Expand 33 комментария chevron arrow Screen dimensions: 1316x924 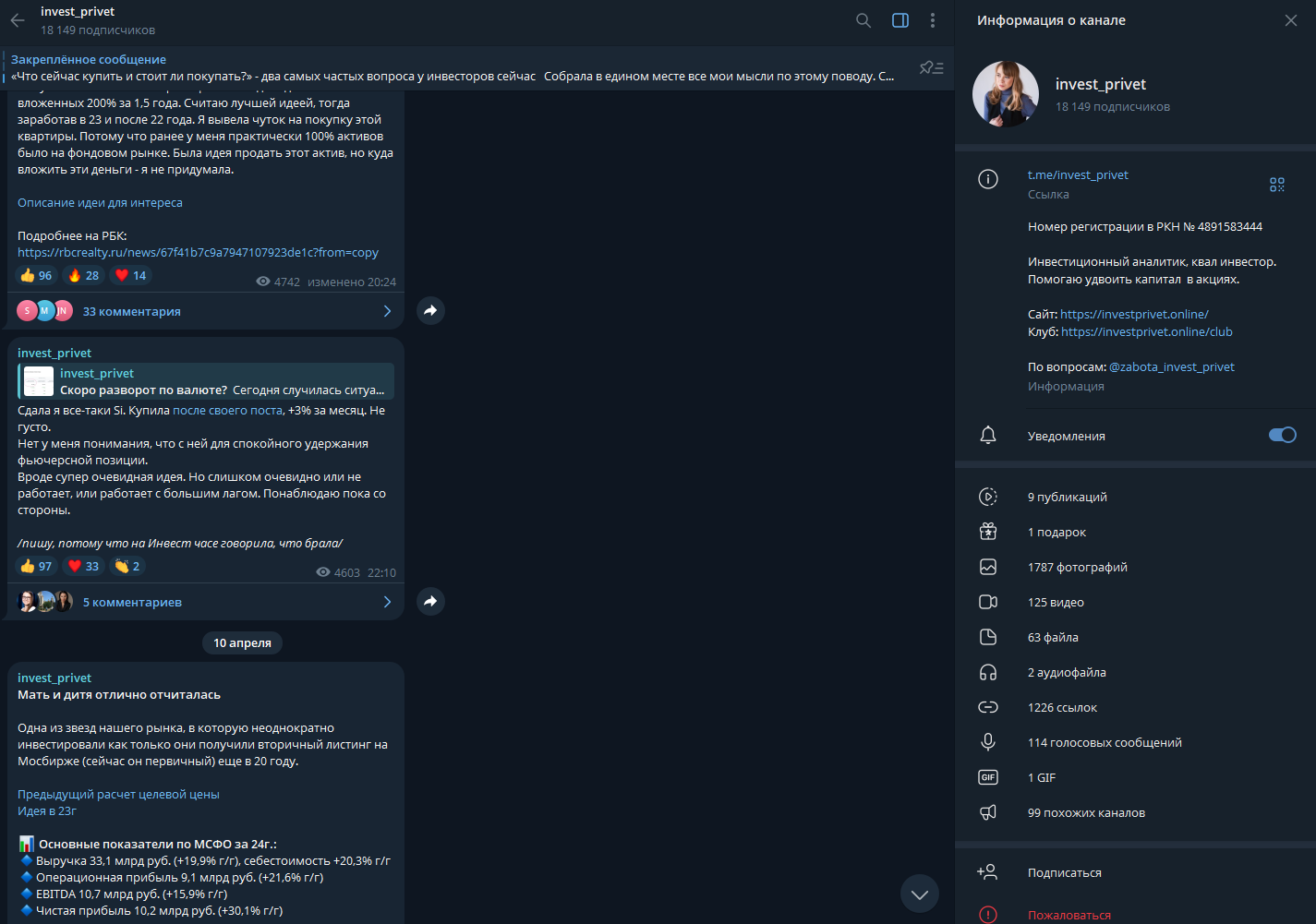387,311
